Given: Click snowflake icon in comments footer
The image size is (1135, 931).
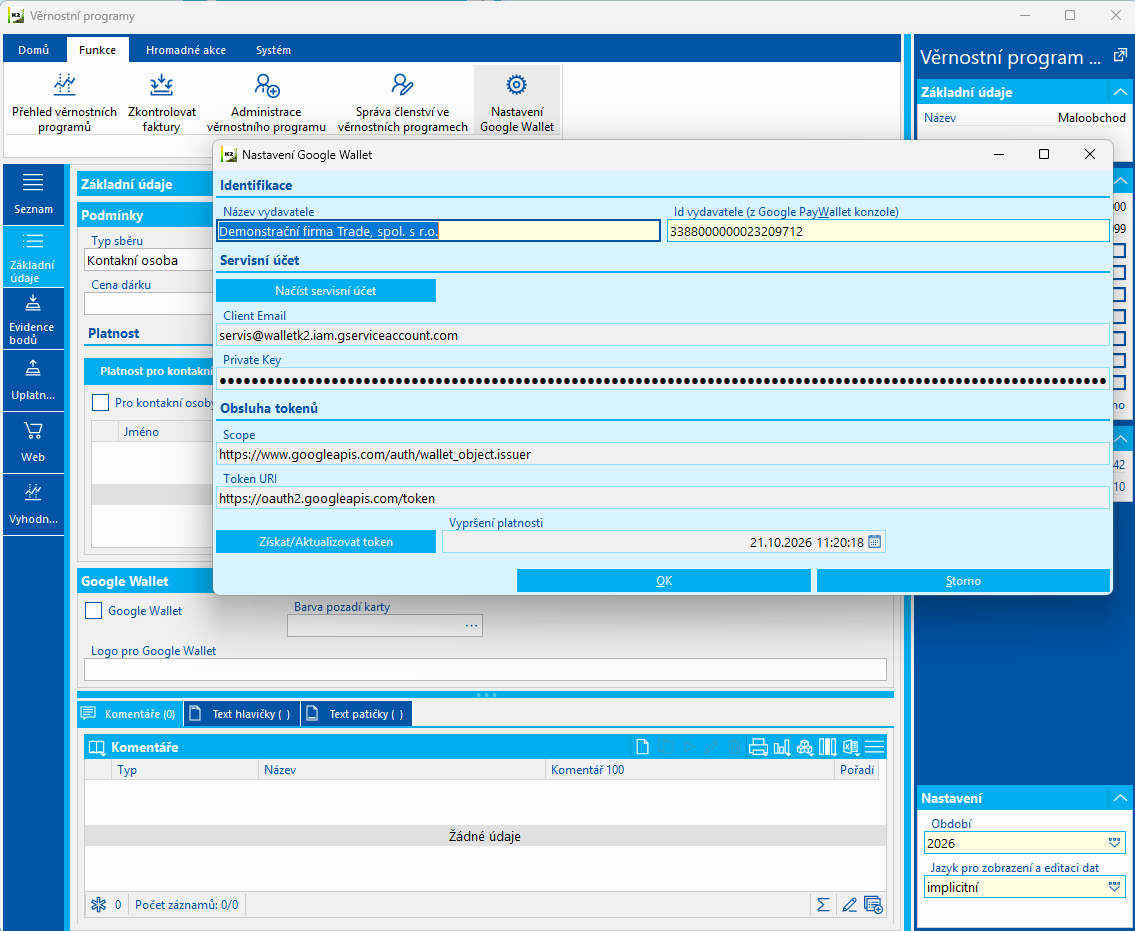Looking at the screenshot, I should [x=98, y=905].
